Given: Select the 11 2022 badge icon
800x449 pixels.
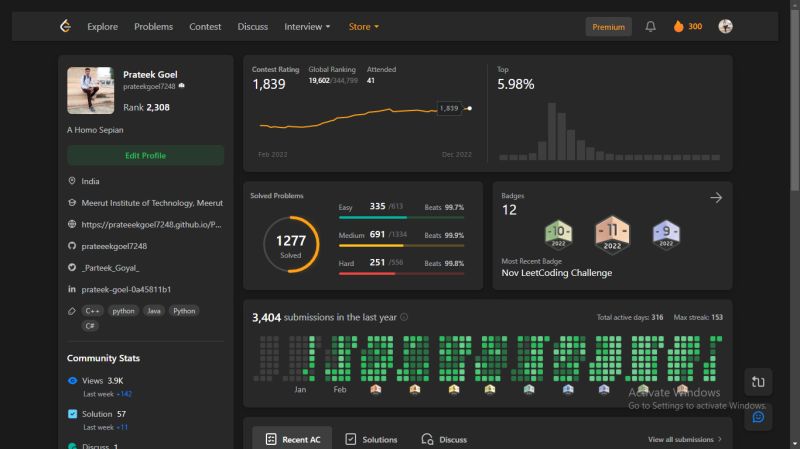Looking at the screenshot, I should (x=612, y=234).
